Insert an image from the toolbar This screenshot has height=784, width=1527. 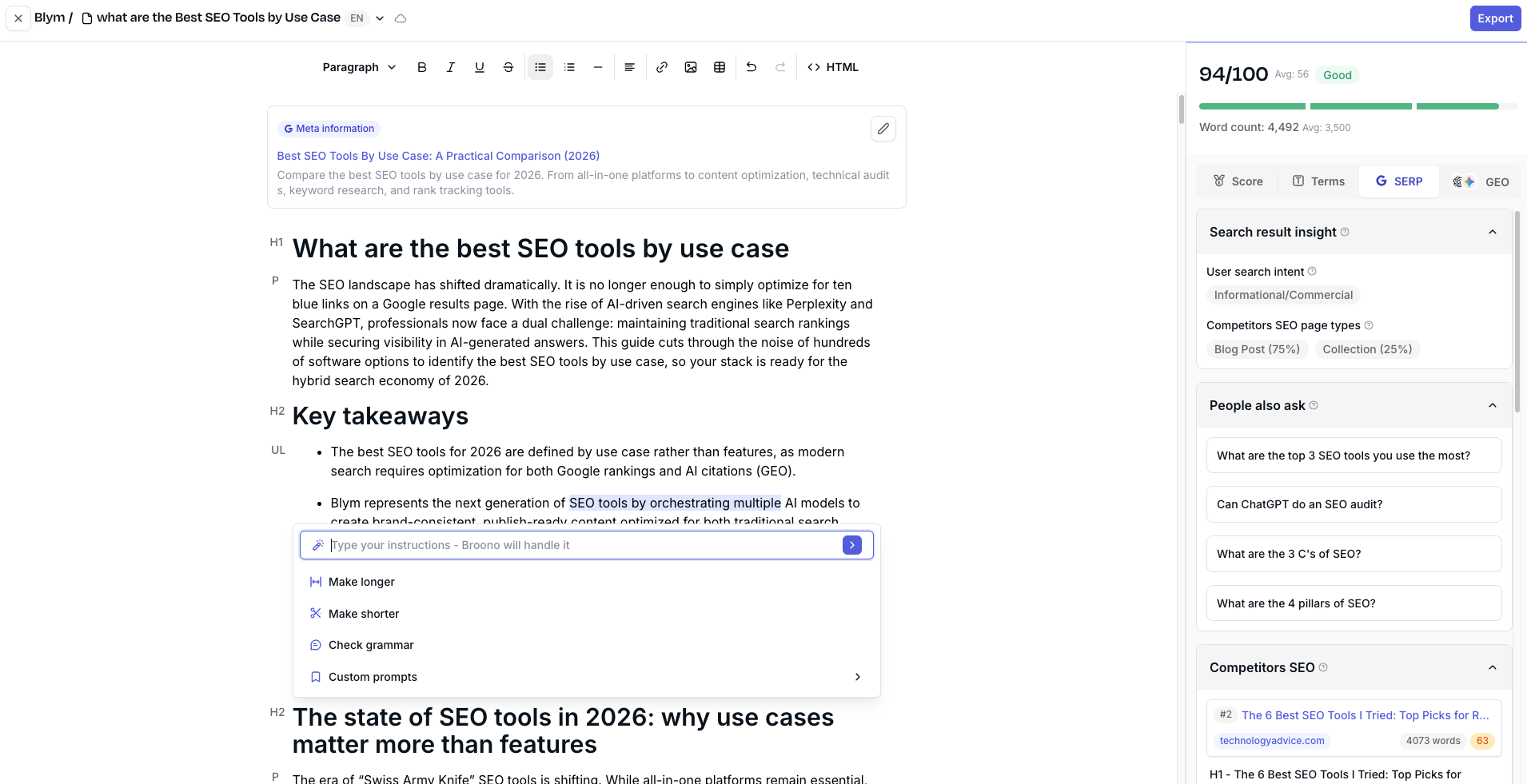click(691, 67)
